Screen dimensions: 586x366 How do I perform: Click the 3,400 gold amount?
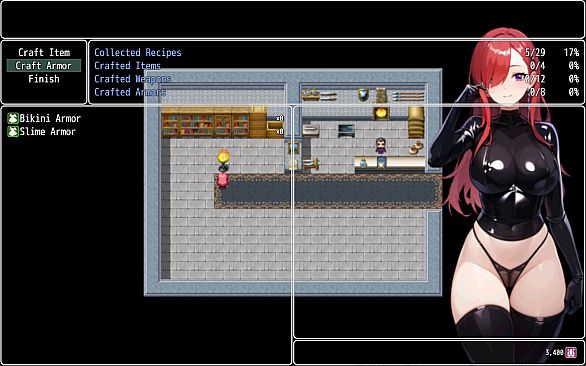pyautogui.click(x=554, y=353)
